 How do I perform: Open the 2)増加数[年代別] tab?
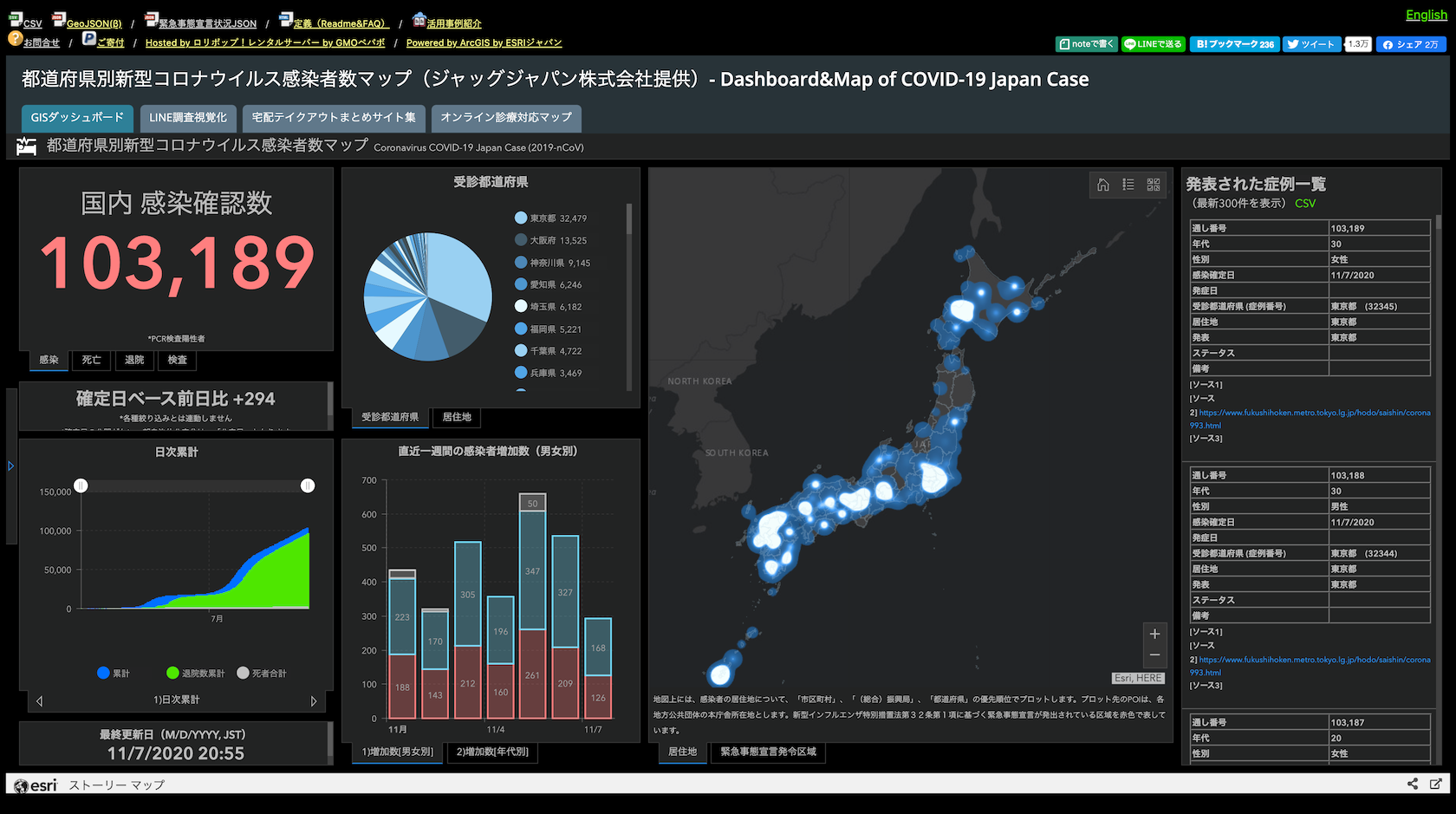tap(492, 752)
